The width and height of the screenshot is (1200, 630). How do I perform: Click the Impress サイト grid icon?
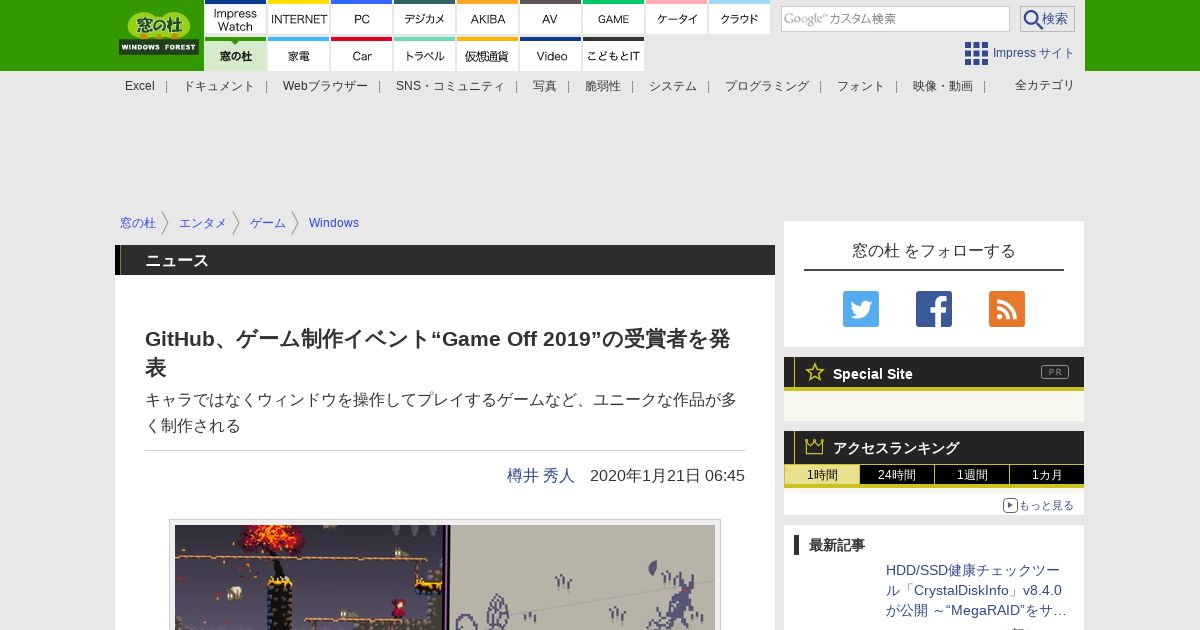(976, 53)
